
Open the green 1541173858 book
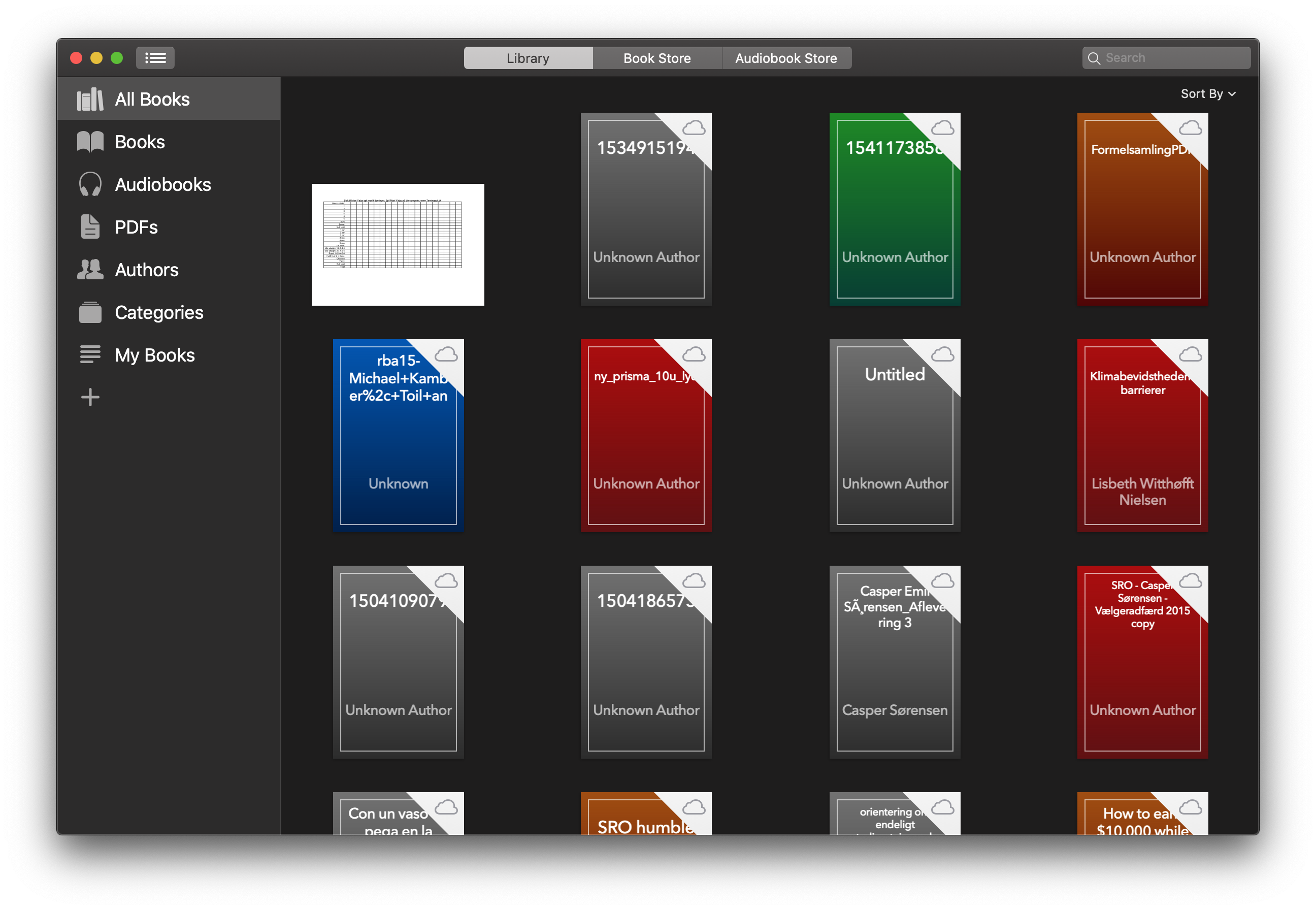point(895,209)
